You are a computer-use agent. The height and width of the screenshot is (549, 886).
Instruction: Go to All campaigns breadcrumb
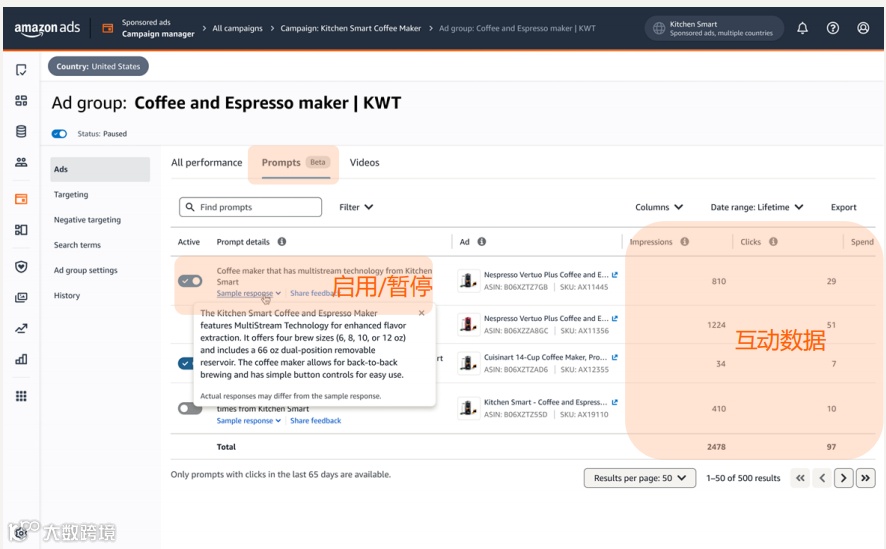[237, 28]
